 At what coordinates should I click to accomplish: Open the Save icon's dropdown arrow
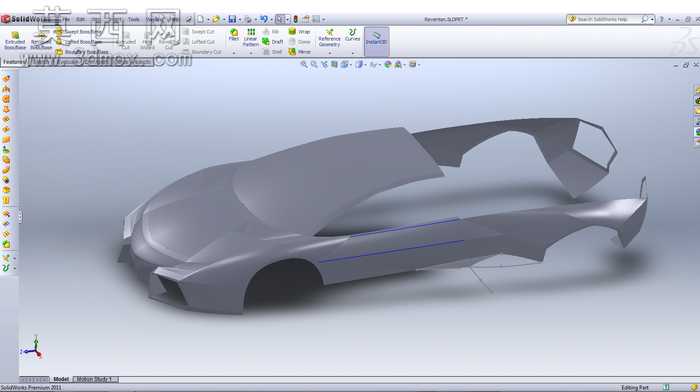point(239,20)
